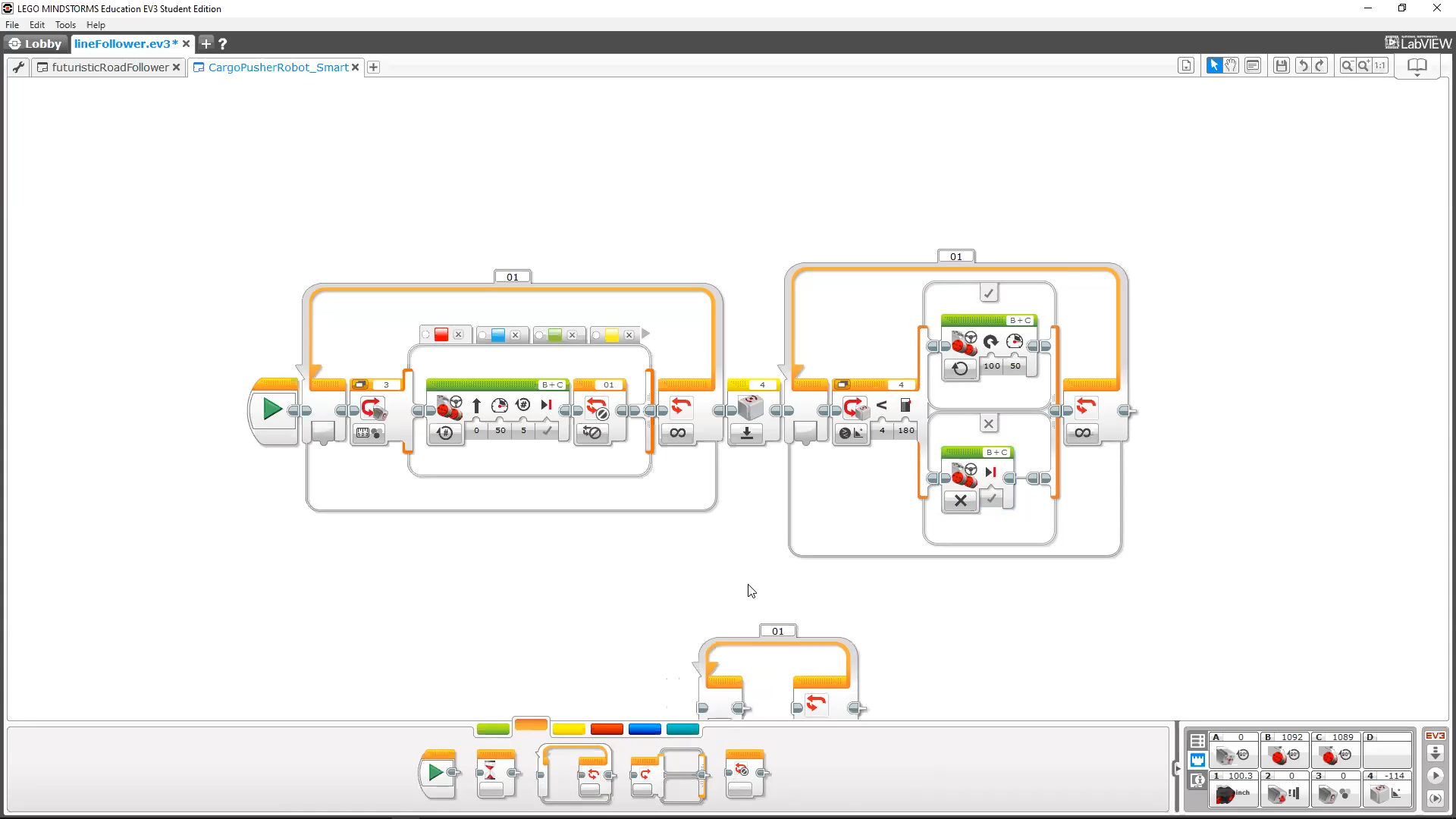Select the green Action blocks palette
Viewport: 1456px width, 819px height.
coord(493,730)
